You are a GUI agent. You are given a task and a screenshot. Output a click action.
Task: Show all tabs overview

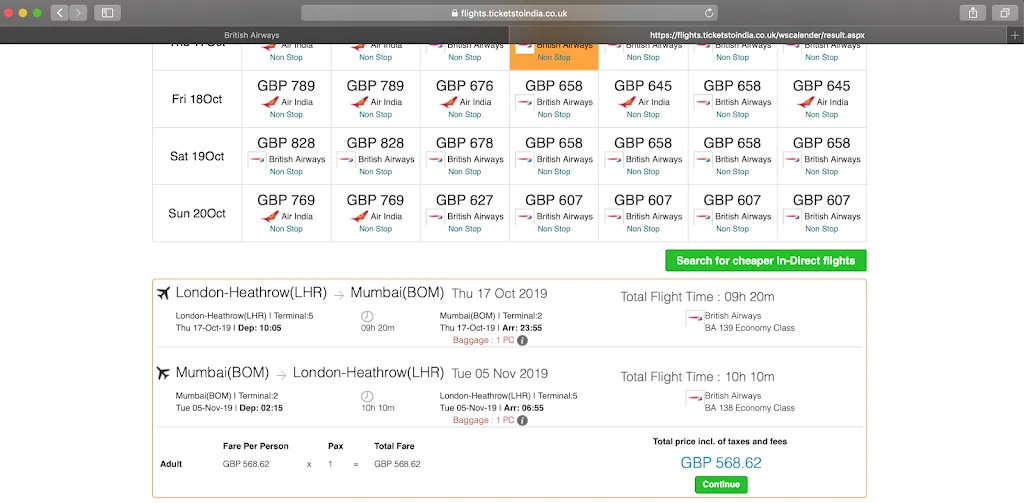(1005, 12)
